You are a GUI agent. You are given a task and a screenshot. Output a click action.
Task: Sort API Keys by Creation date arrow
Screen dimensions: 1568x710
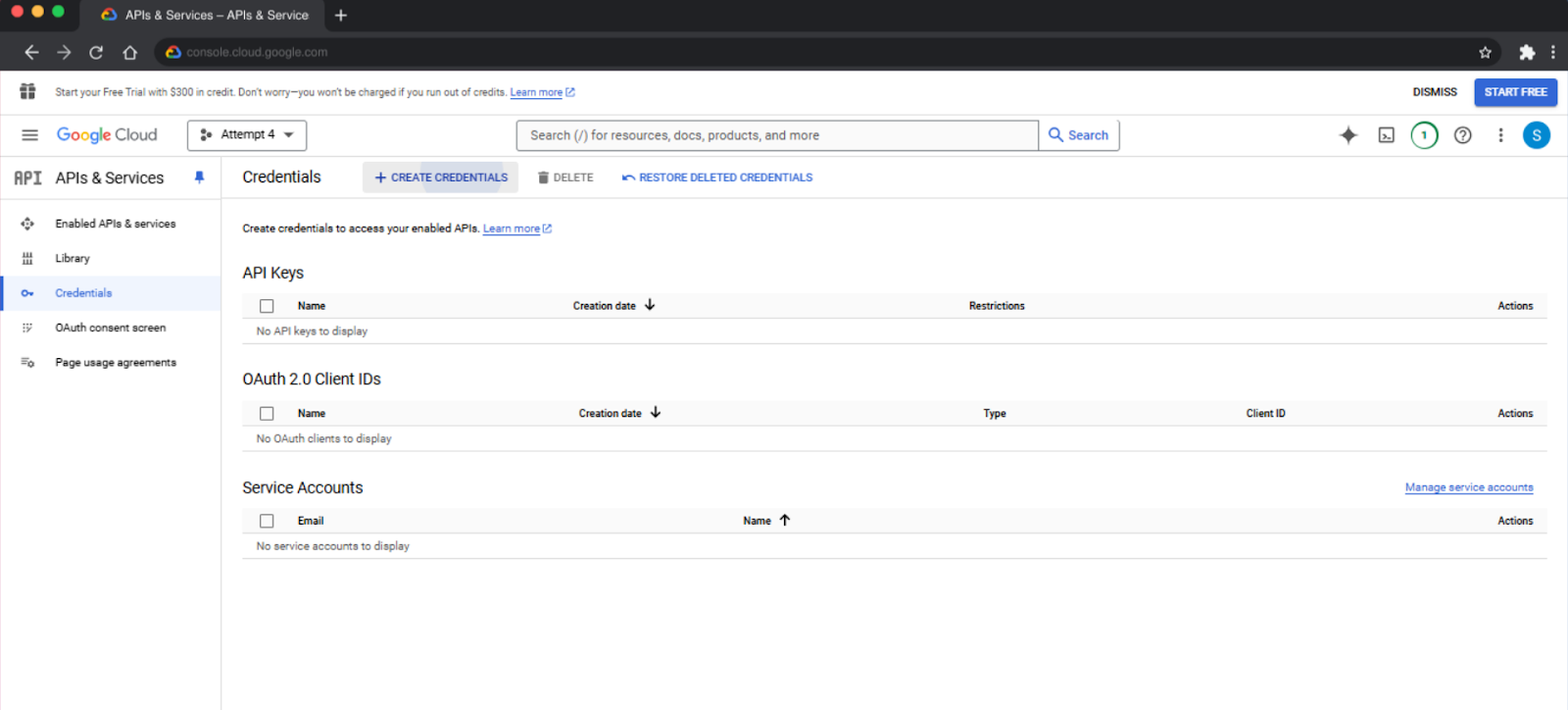(650, 305)
